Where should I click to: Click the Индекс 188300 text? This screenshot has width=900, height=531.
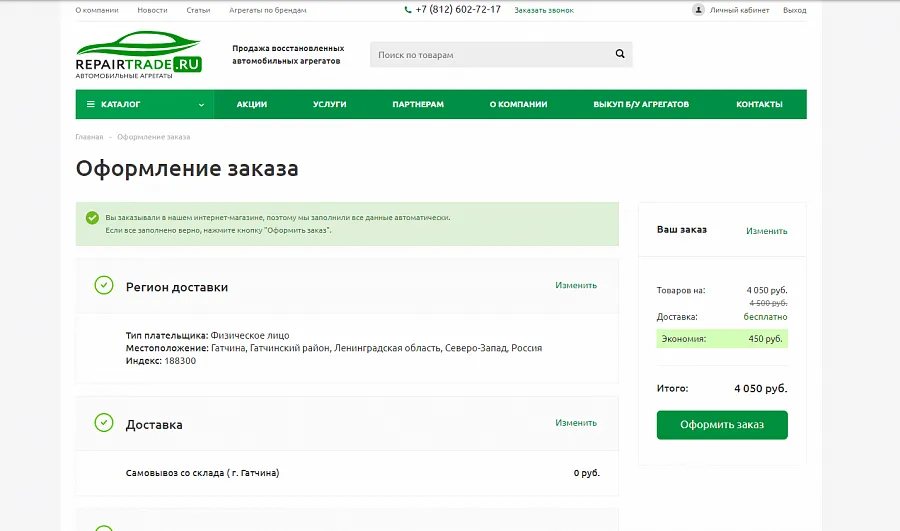click(161, 361)
